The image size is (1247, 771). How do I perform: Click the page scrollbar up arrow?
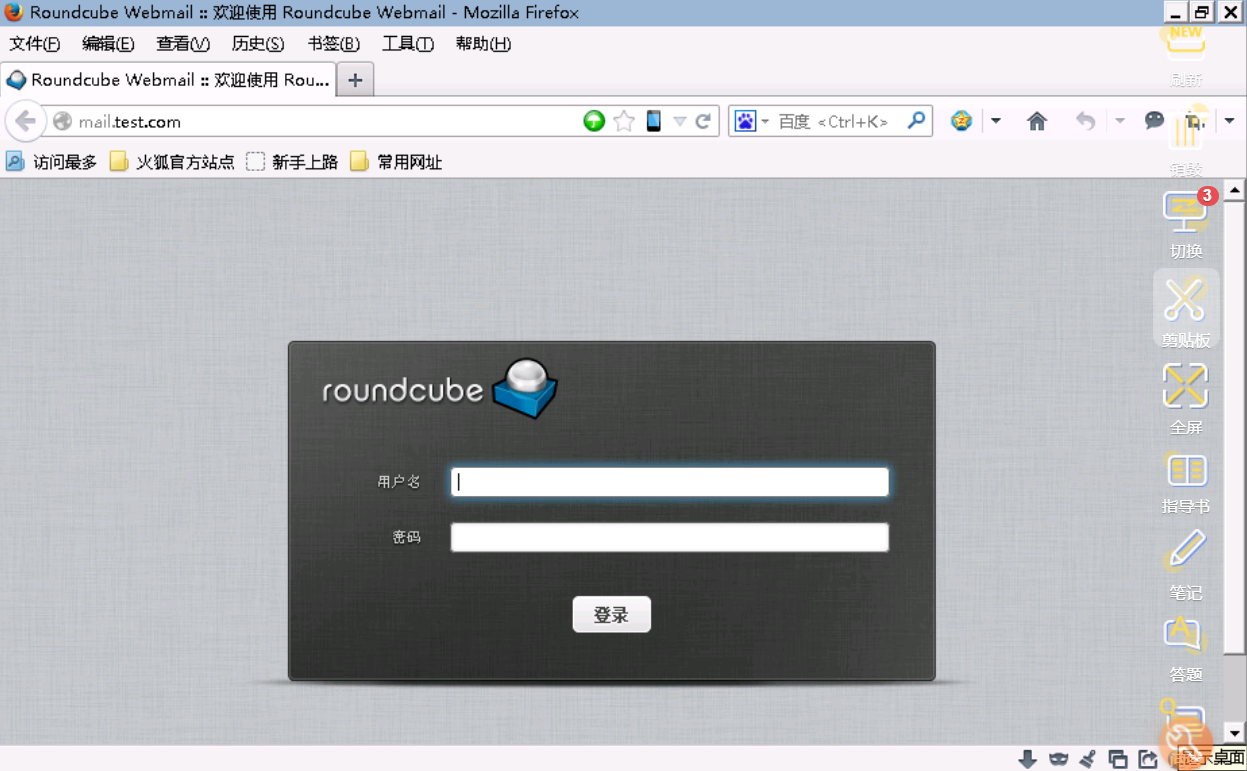tap(1236, 190)
